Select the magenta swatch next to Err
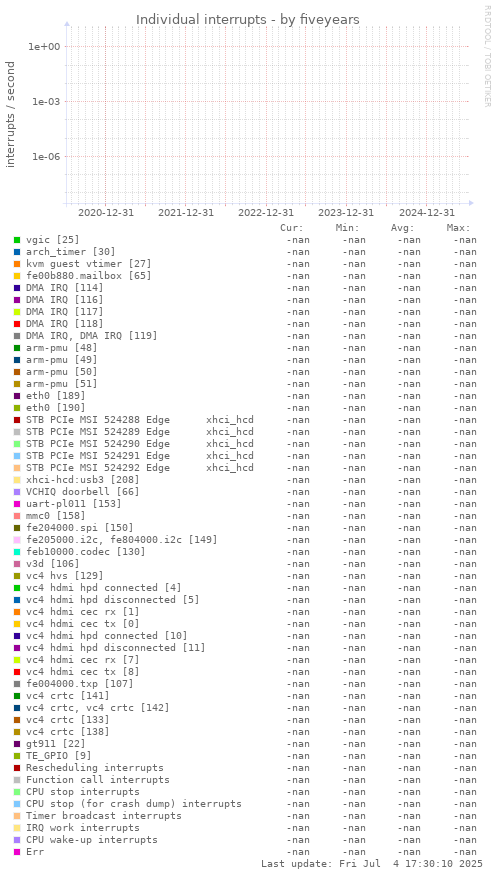The width and height of the screenshot is (497, 876). (x=17, y=853)
